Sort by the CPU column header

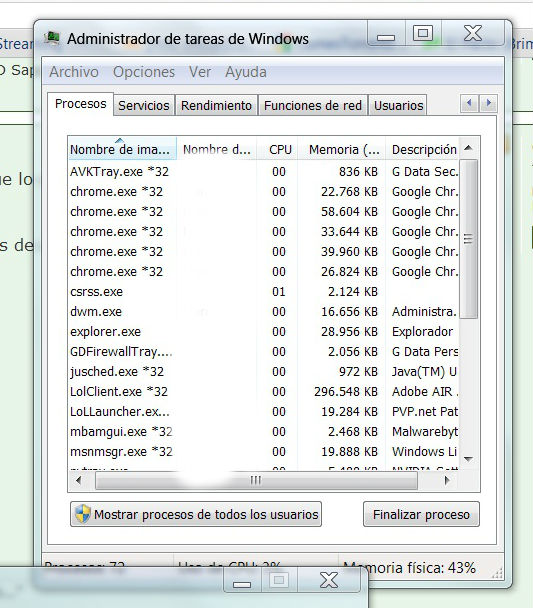[x=278, y=149]
